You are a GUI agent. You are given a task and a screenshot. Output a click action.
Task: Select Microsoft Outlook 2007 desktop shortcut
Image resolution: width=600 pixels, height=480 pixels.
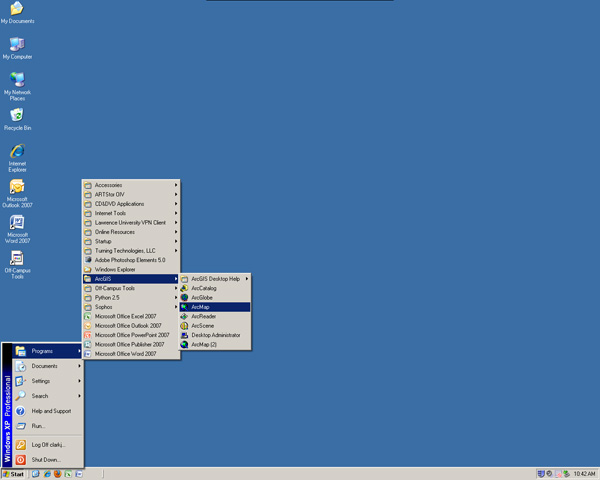pyautogui.click(x=17, y=193)
